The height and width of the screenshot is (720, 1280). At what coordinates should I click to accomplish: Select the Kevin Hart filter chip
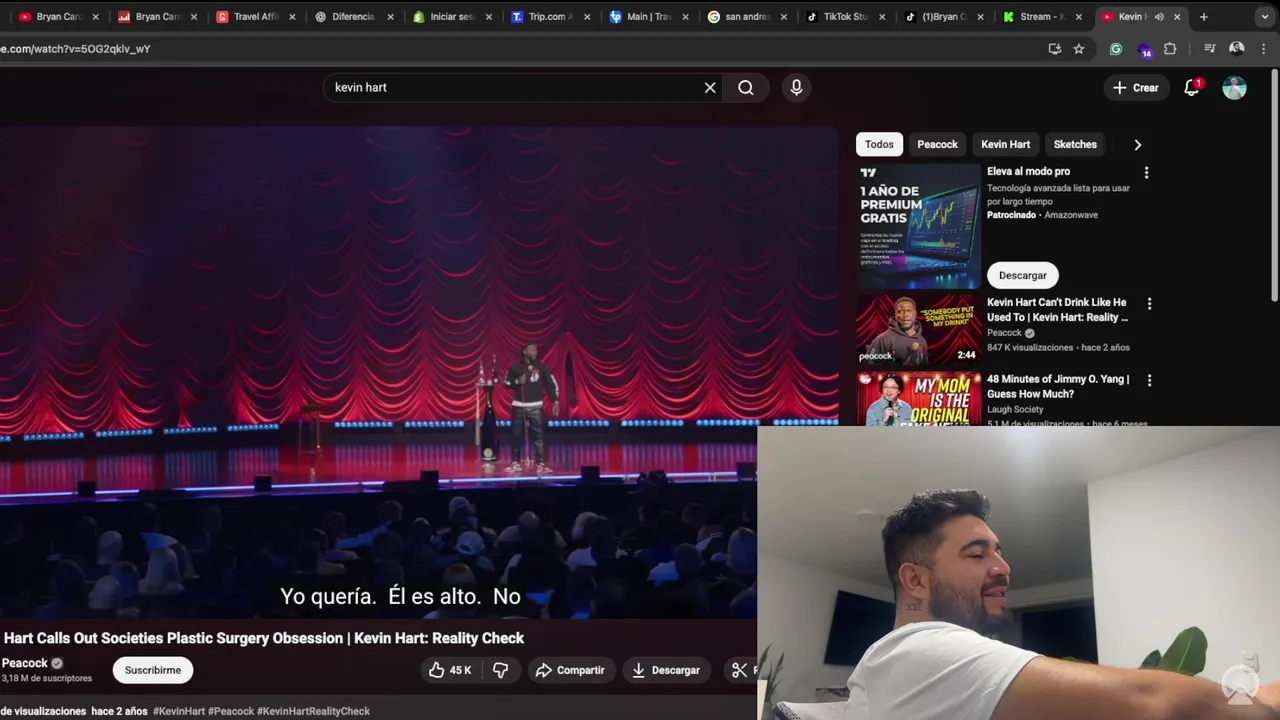(1005, 145)
